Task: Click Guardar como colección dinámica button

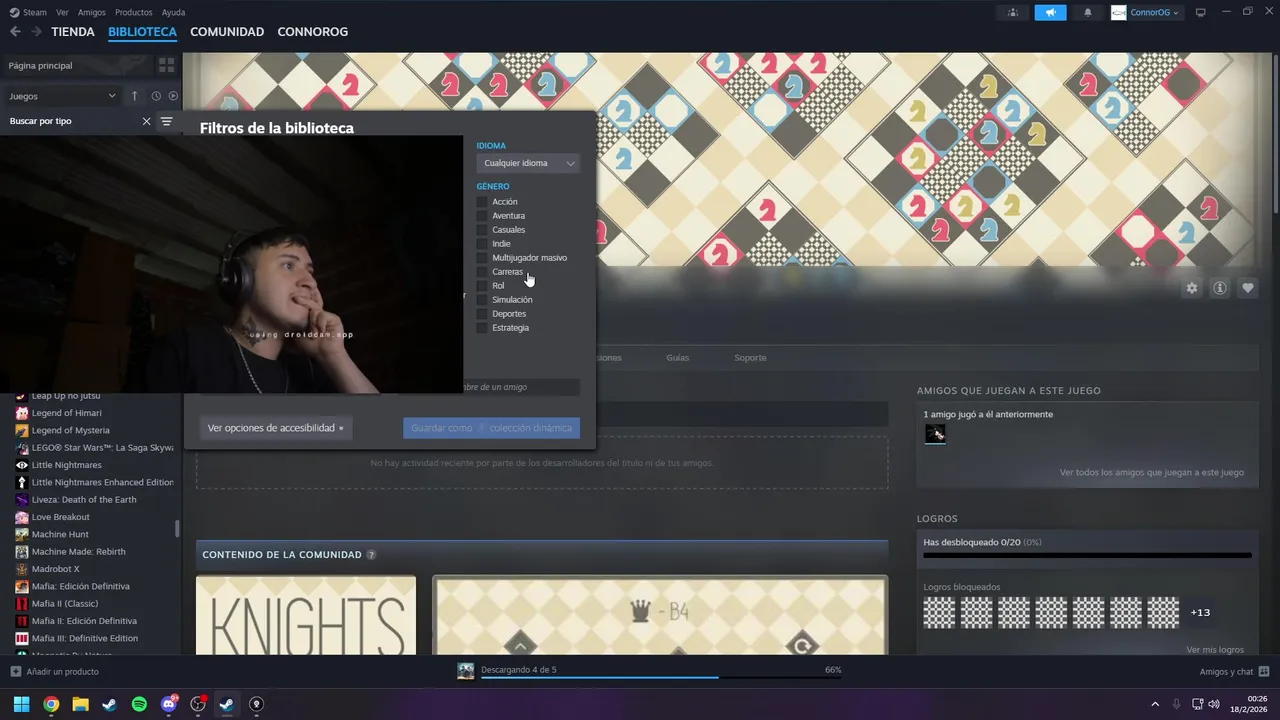Action: [x=491, y=428]
